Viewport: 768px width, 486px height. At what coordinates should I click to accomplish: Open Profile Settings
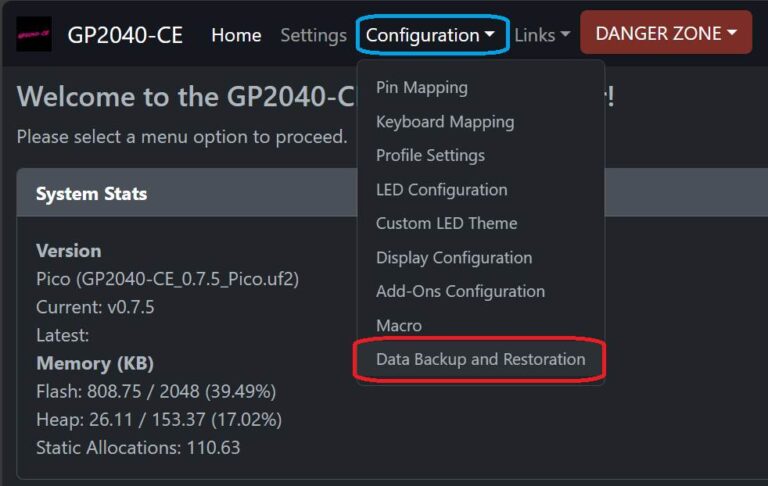(430, 155)
